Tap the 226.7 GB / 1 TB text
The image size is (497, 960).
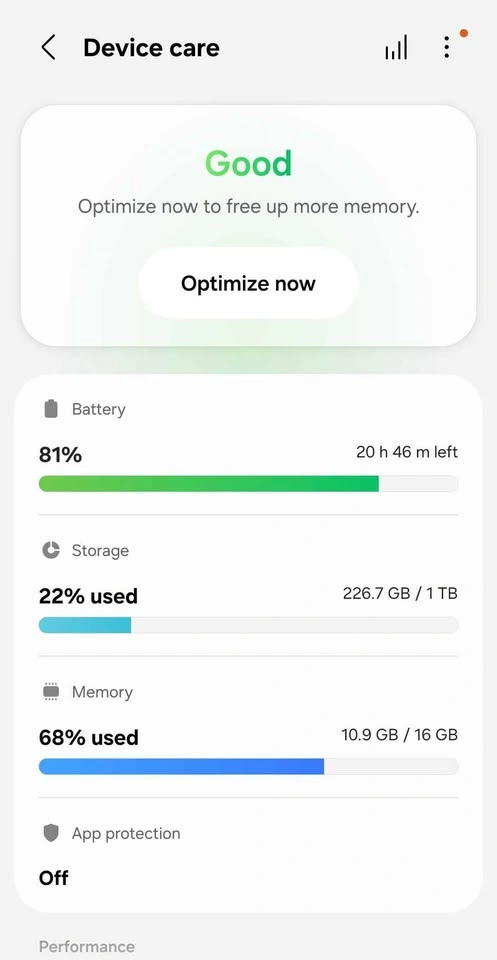point(400,593)
